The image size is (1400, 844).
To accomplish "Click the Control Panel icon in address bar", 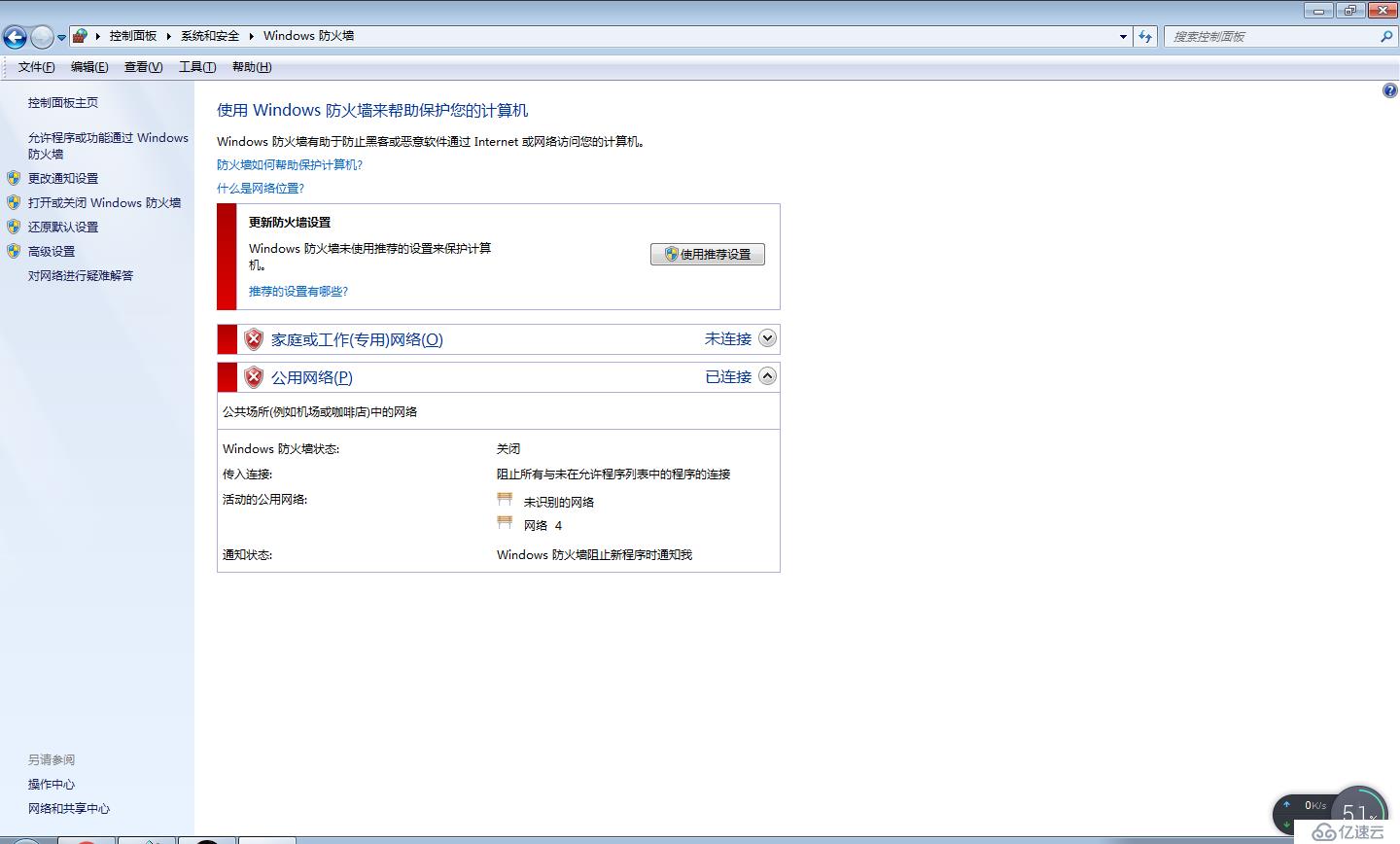I will pyautogui.click(x=81, y=36).
